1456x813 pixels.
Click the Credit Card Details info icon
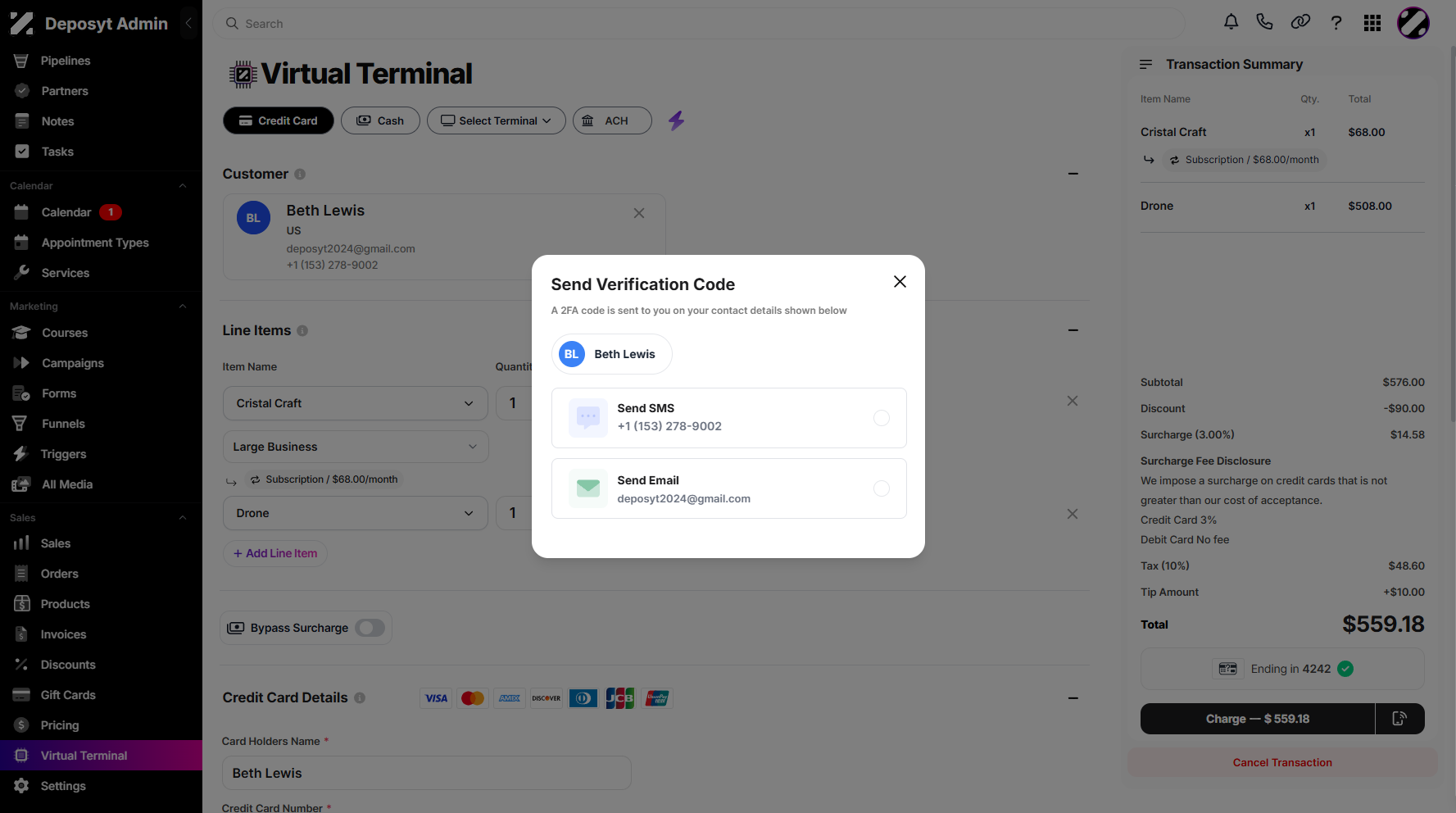point(360,697)
